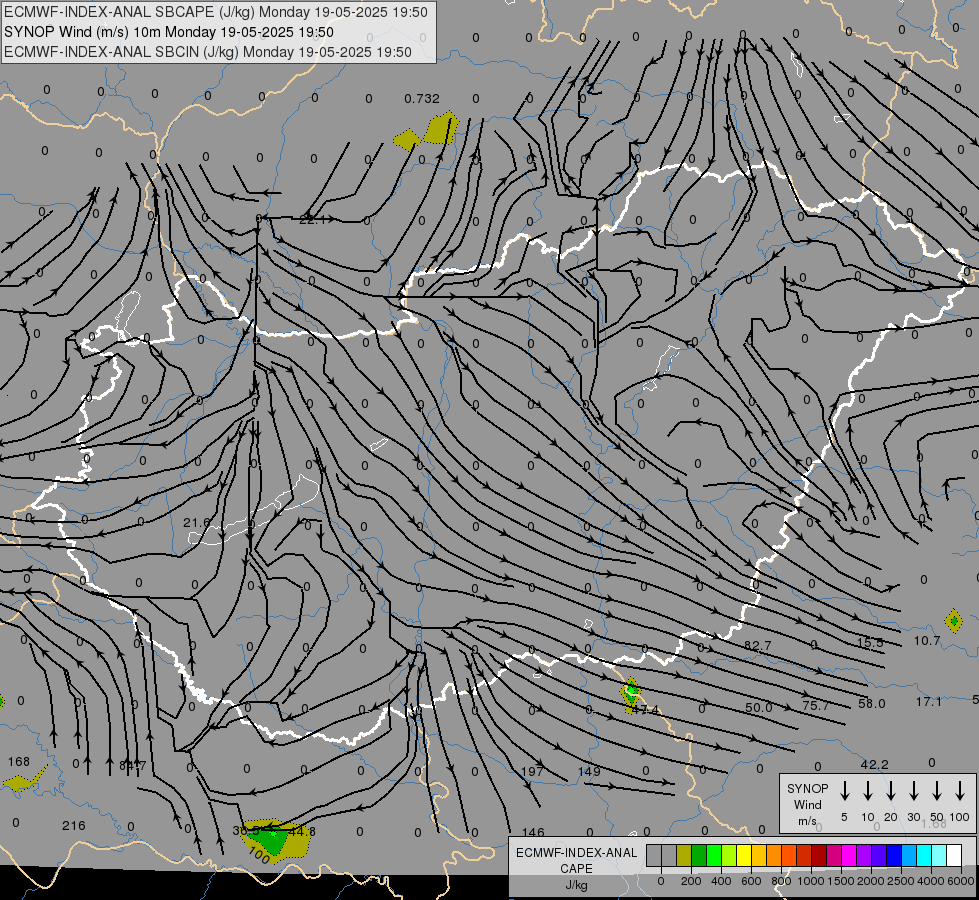This screenshot has height=900, width=979.
Task: Click the 20 m/s wind arrow in legend
Action: [890, 790]
